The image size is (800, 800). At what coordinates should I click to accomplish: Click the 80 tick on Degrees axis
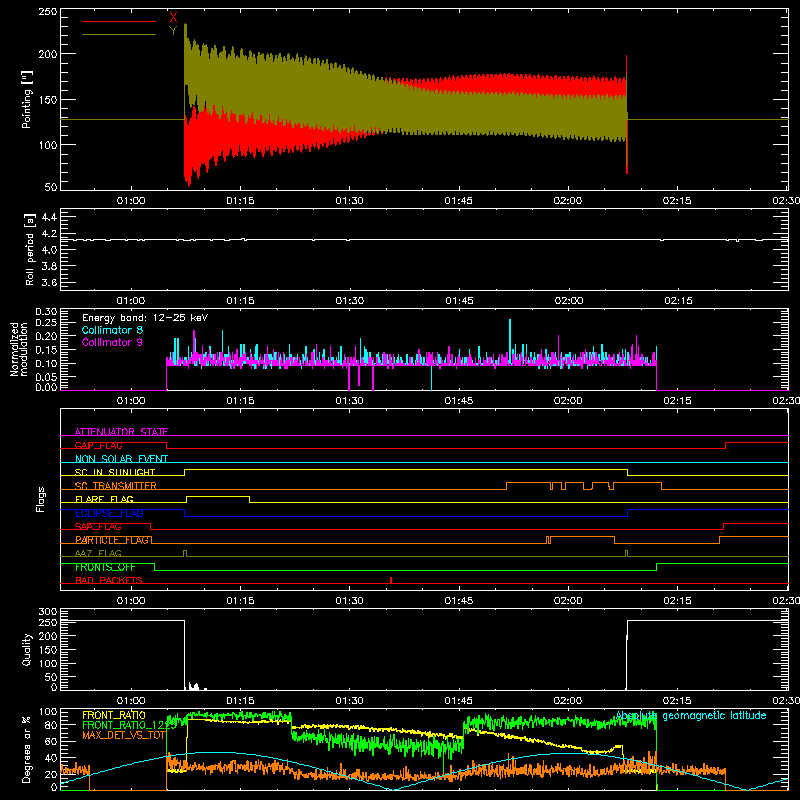[x=51, y=724]
